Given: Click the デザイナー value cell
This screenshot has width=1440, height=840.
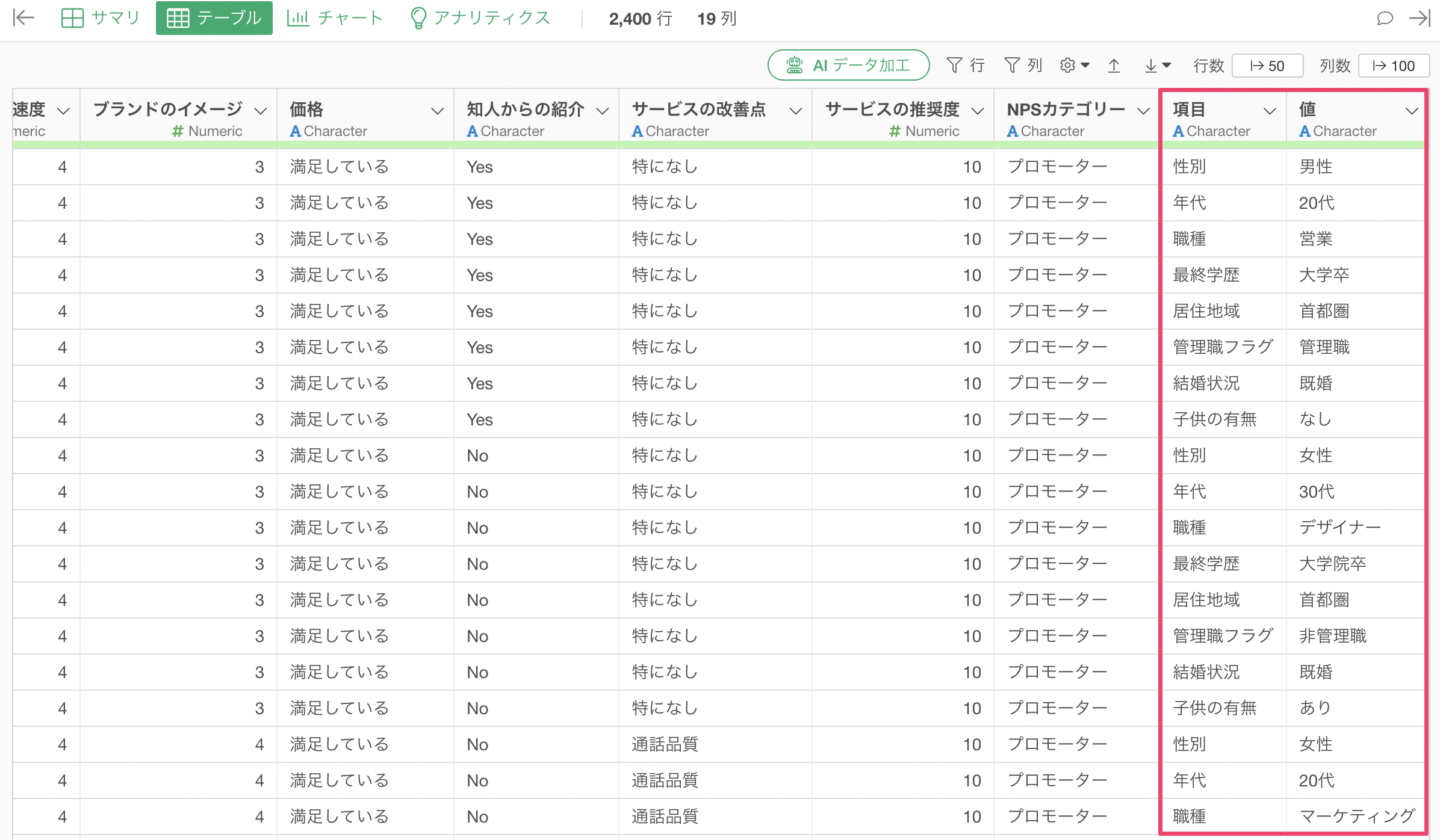Looking at the screenshot, I should click(x=1356, y=528).
